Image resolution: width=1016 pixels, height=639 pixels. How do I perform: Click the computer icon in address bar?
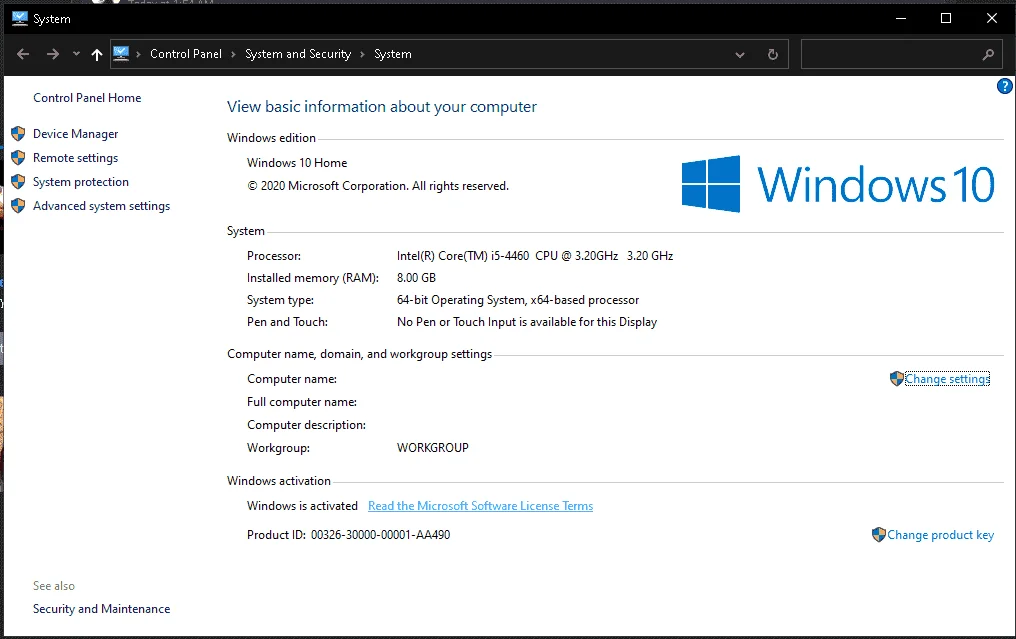(121, 54)
